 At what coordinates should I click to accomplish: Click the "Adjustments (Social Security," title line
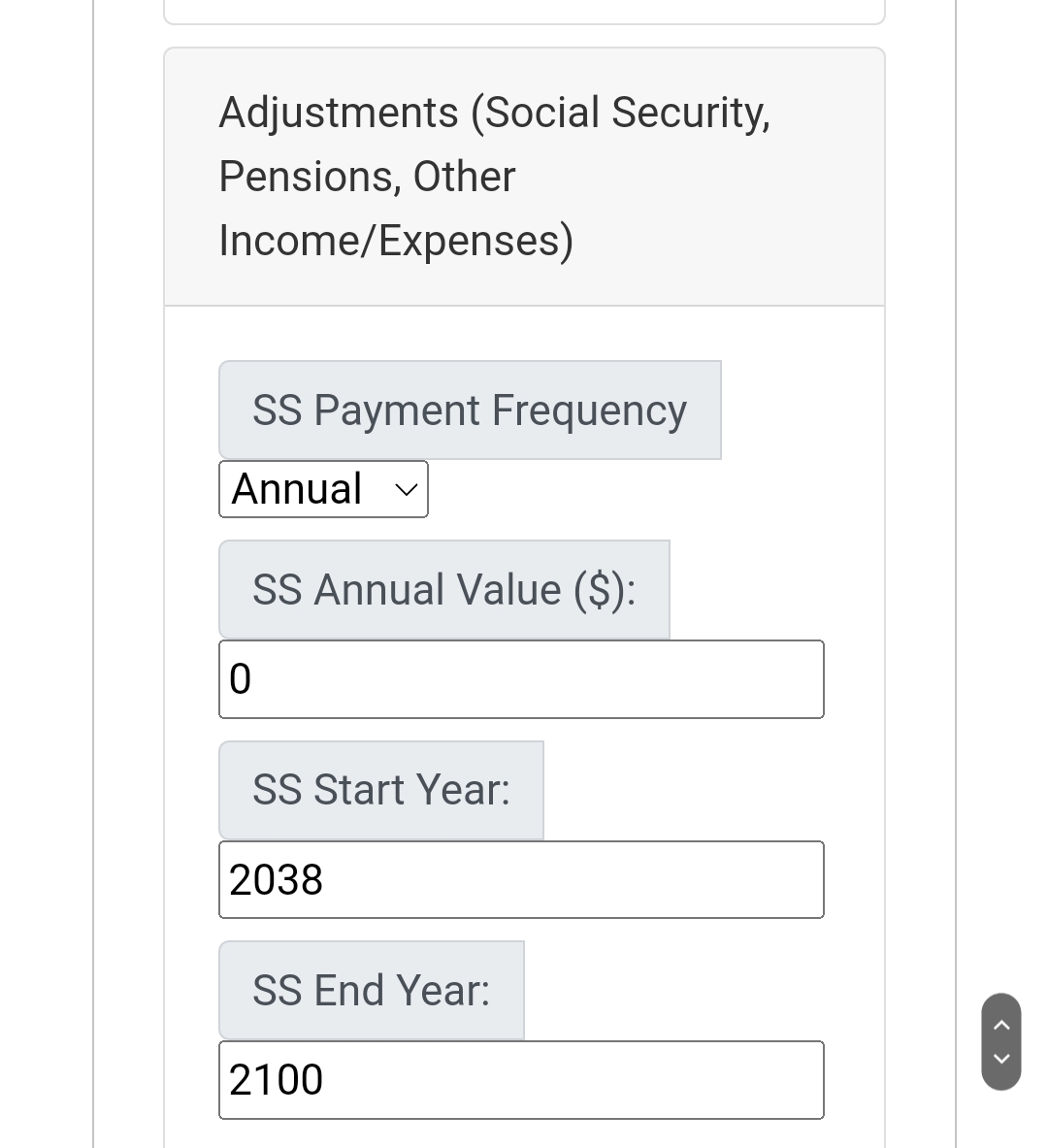click(494, 113)
